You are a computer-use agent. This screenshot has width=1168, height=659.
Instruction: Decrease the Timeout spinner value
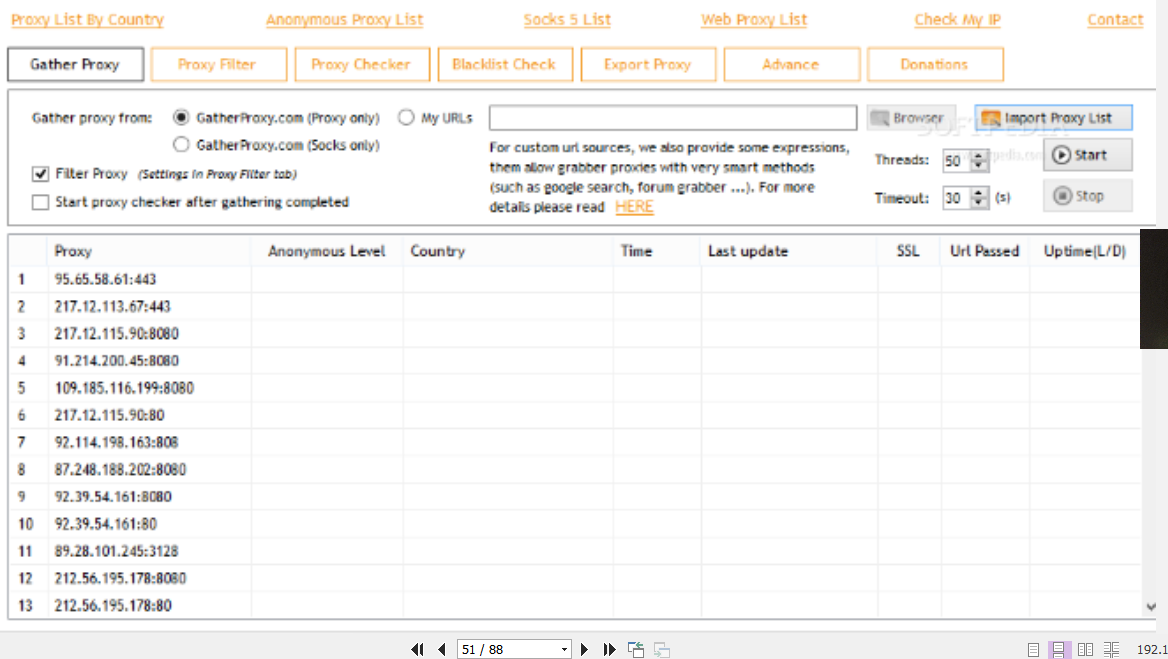[x=979, y=203]
